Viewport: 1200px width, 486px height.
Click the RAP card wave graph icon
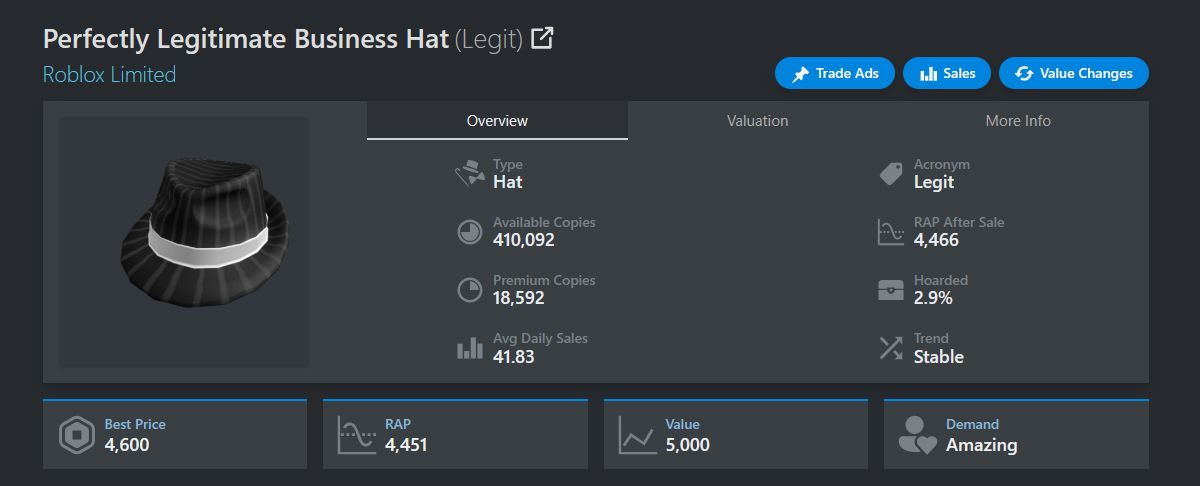tap(357, 435)
